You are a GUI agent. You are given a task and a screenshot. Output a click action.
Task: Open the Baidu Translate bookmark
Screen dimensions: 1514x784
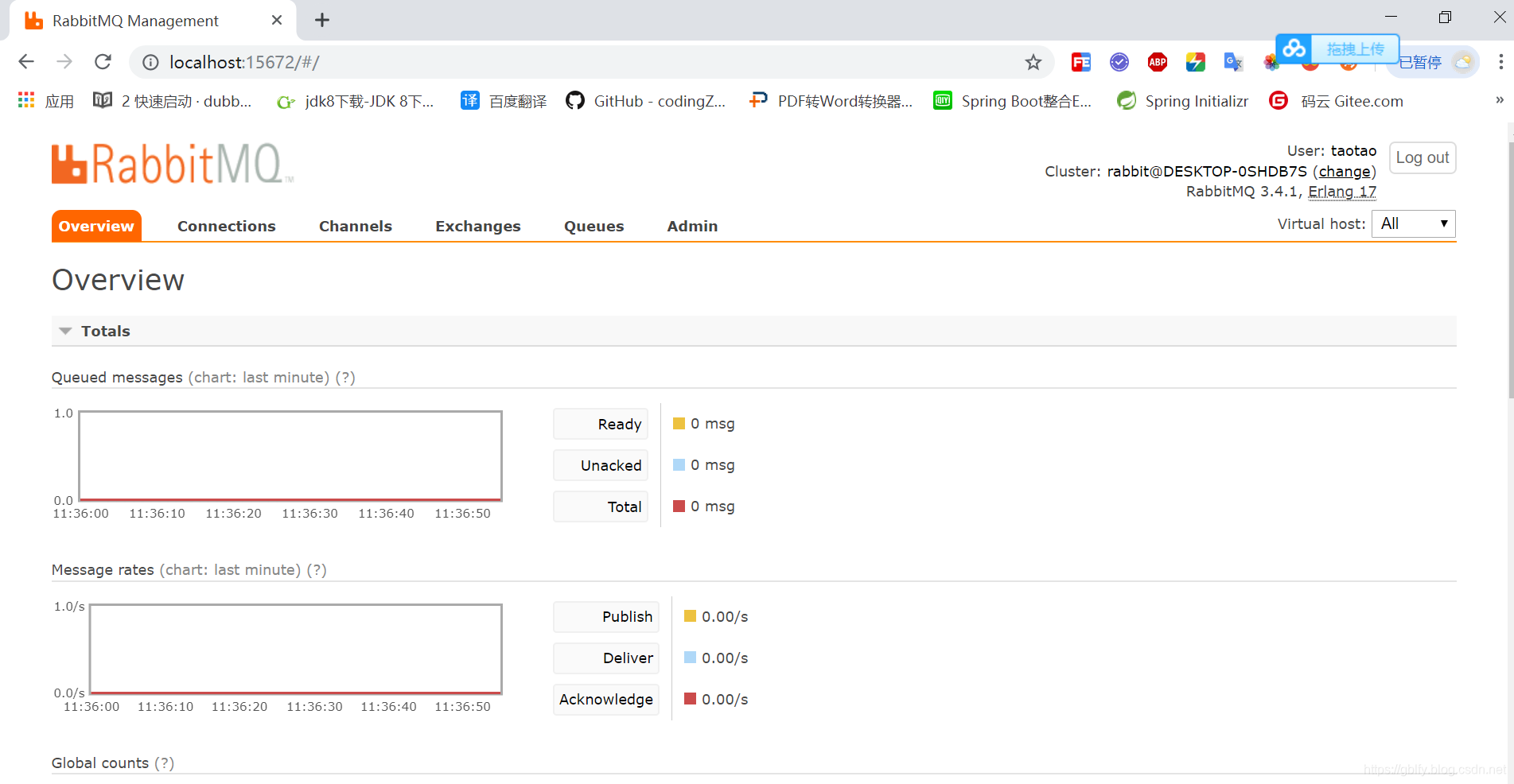pos(504,101)
